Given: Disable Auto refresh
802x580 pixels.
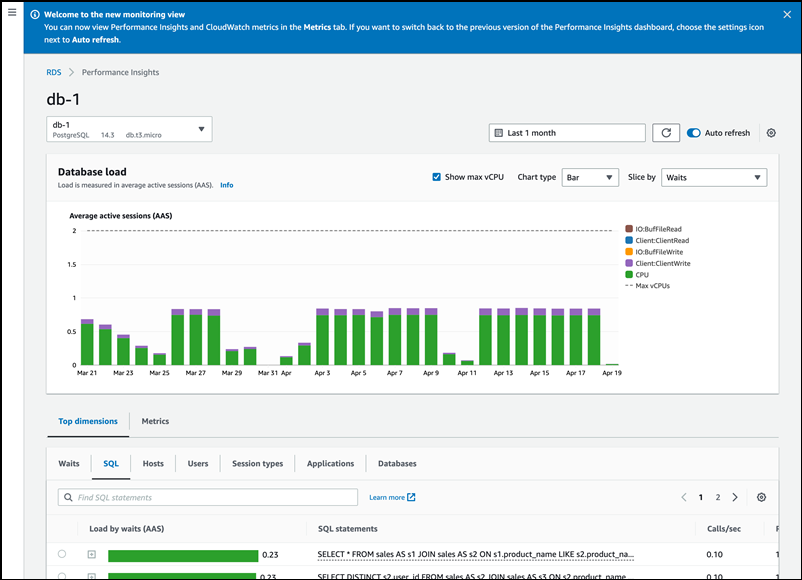Looking at the screenshot, I should (x=692, y=132).
